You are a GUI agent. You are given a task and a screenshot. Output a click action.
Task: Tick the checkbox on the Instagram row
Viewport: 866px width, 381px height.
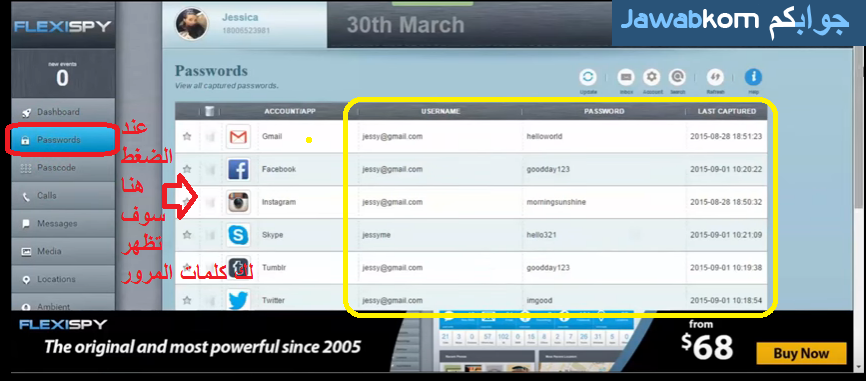point(210,203)
